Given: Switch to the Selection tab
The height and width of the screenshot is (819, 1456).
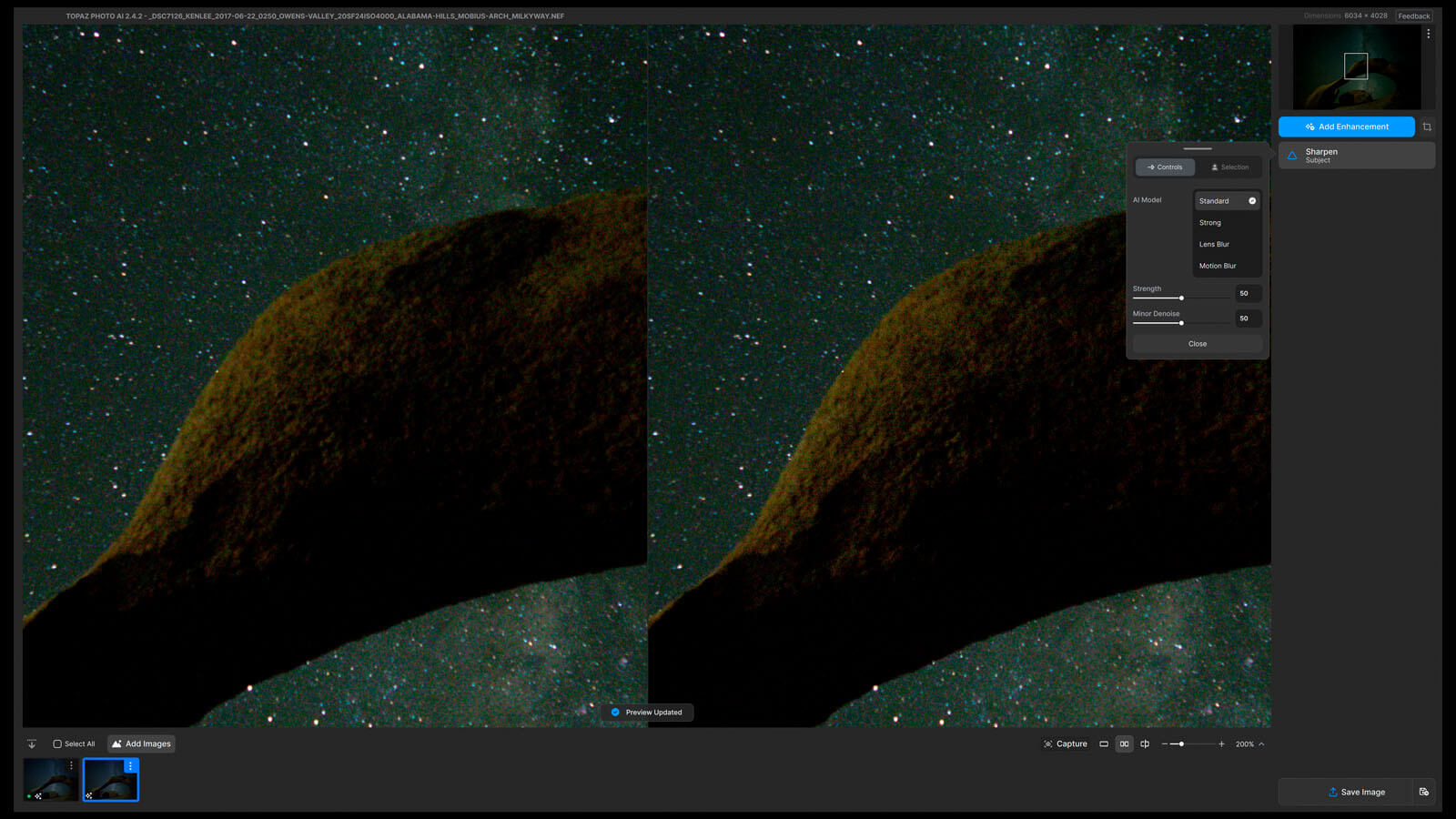Looking at the screenshot, I should click(x=1229, y=167).
